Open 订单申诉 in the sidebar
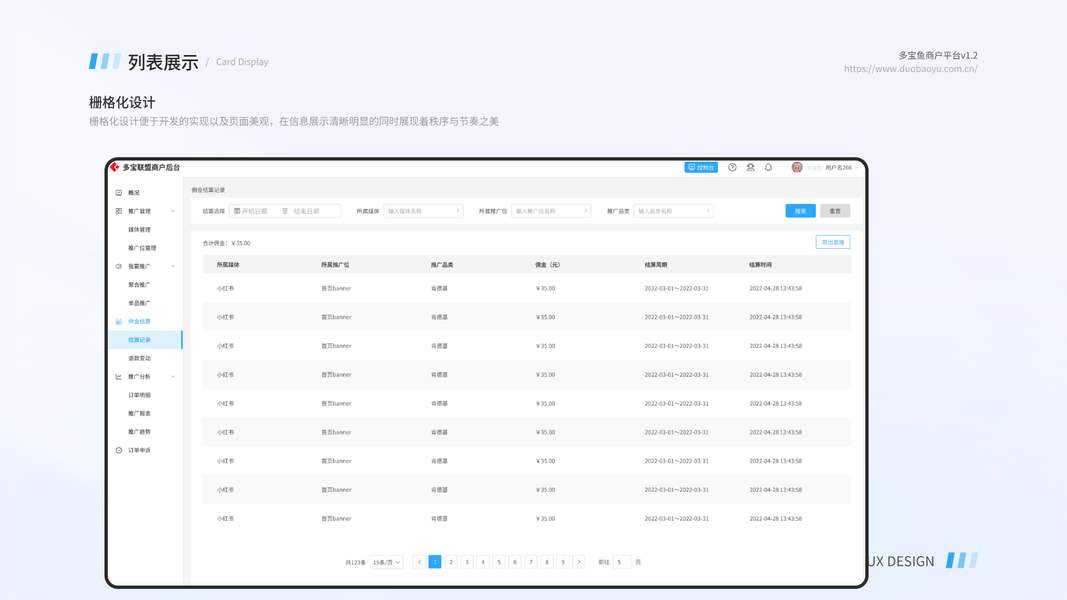Screen dimensions: 1067x600 pos(139,450)
